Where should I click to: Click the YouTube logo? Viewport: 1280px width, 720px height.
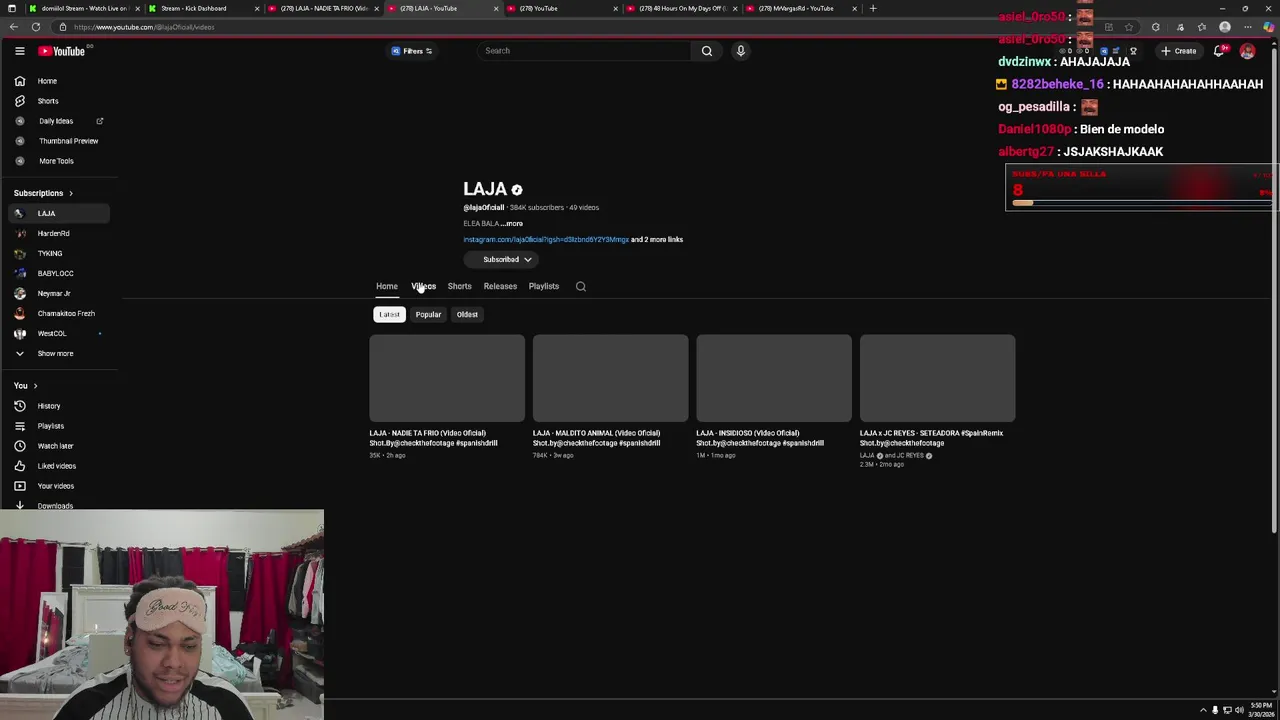(62, 51)
